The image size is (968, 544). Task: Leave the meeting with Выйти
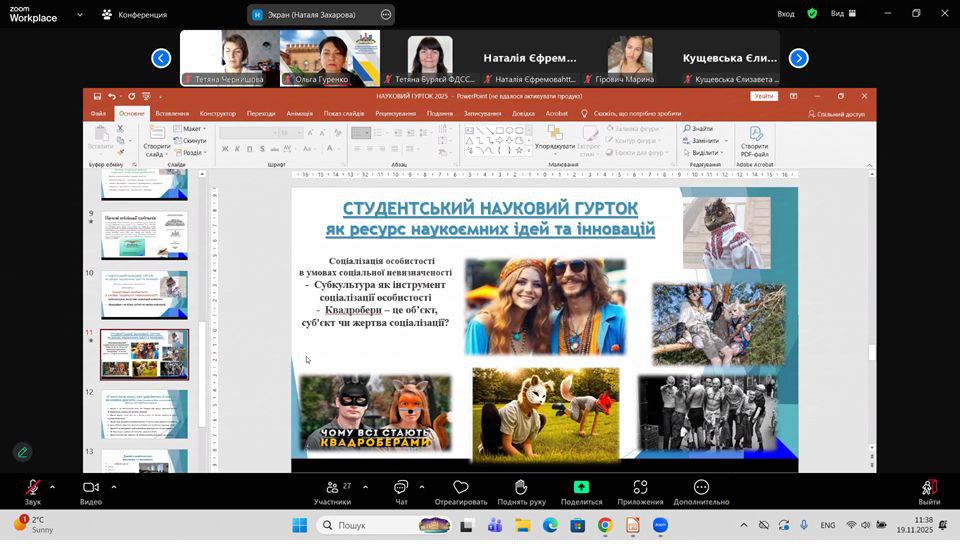tap(929, 488)
